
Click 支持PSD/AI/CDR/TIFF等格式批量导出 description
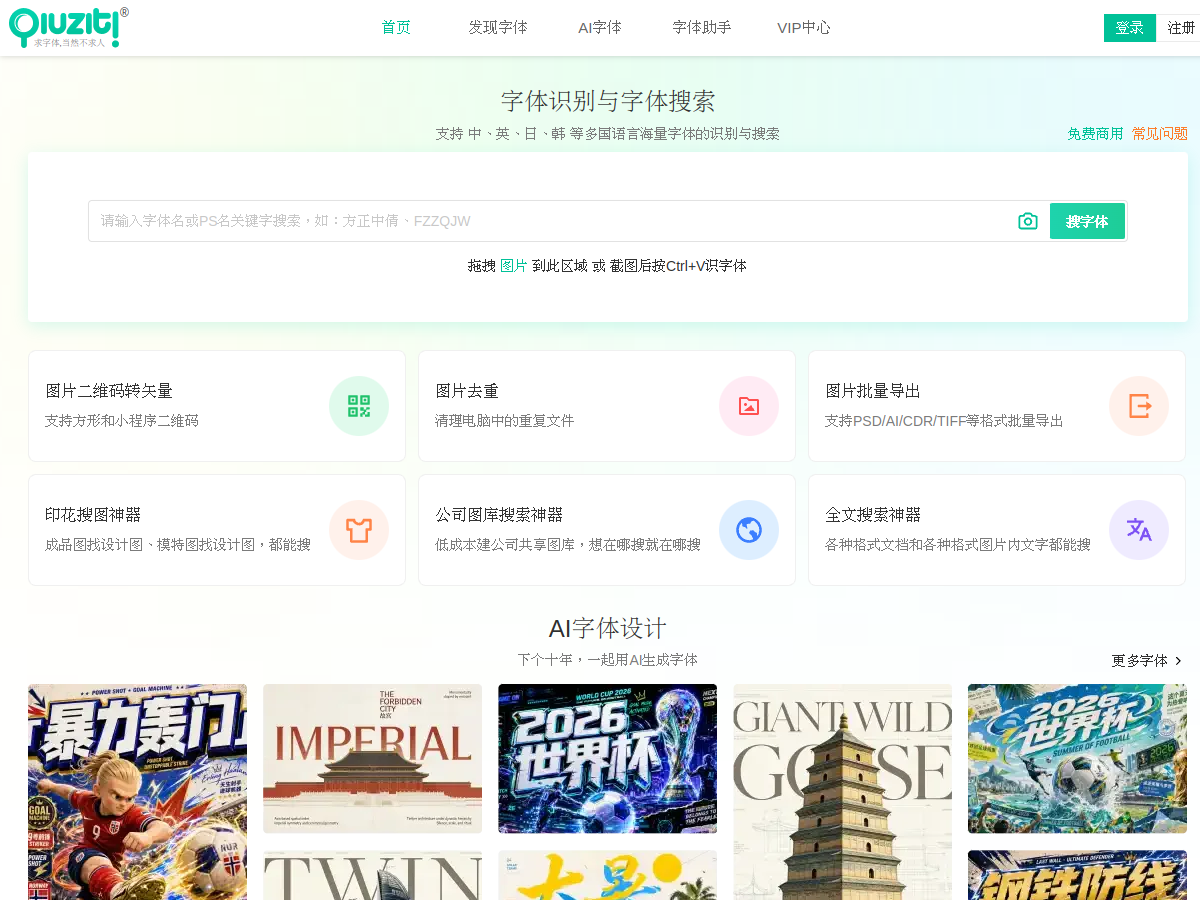tap(944, 421)
